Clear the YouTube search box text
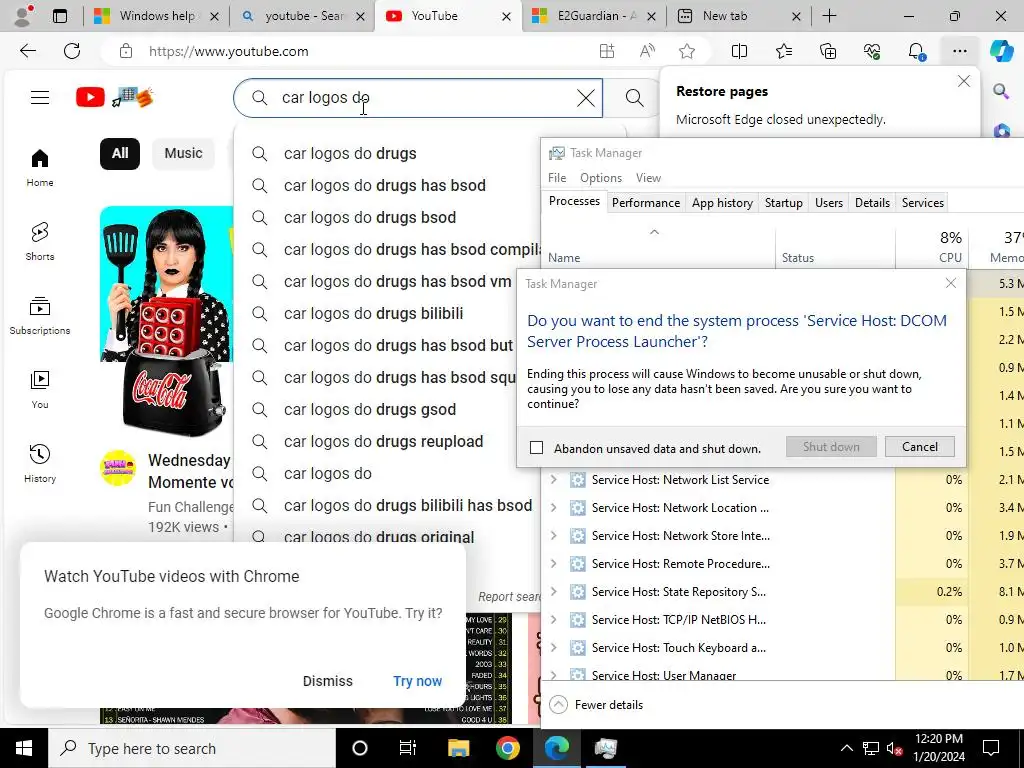Image resolution: width=1024 pixels, height=768 pixels. [x=586, y=98]
